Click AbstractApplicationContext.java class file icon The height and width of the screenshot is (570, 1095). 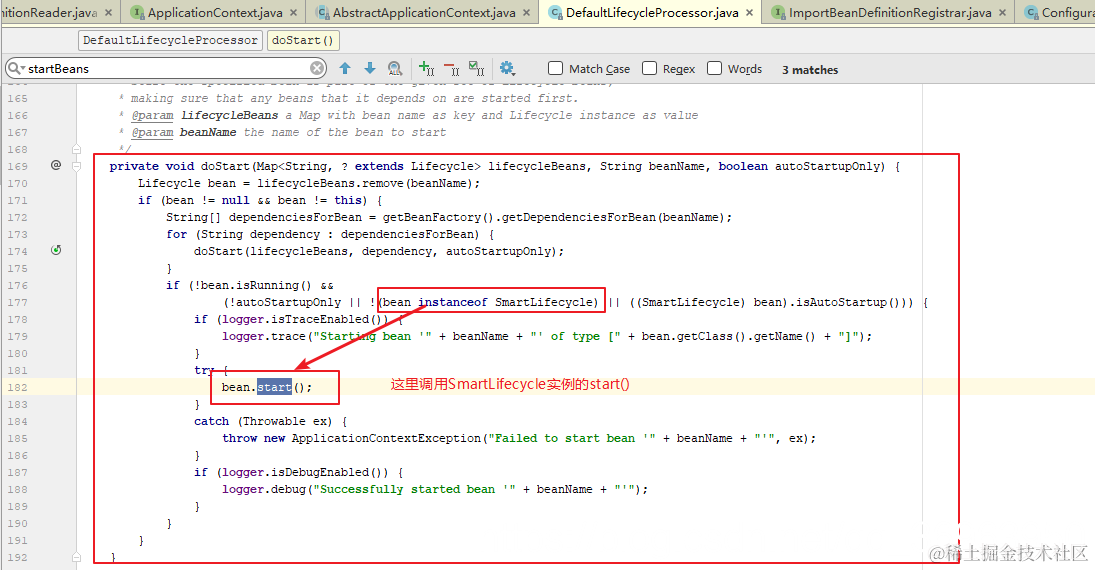point(322,13)
